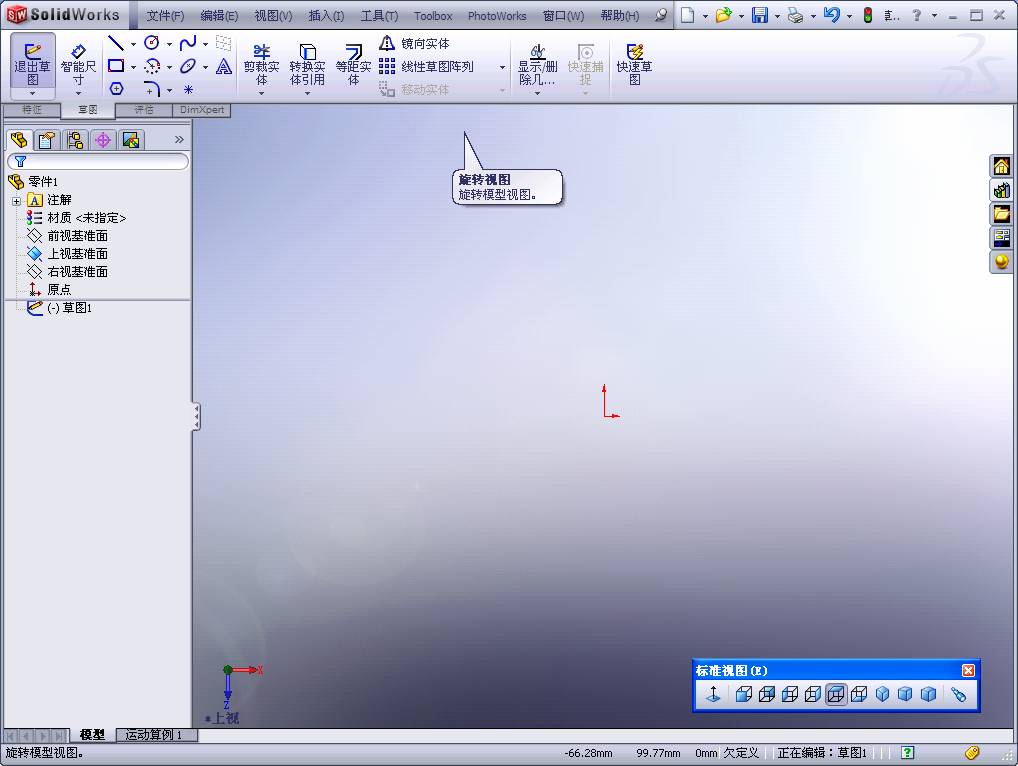Open the Line tool dropdown arrow
This screenshot has height=766, width=1018.
[x=133, y=44]
